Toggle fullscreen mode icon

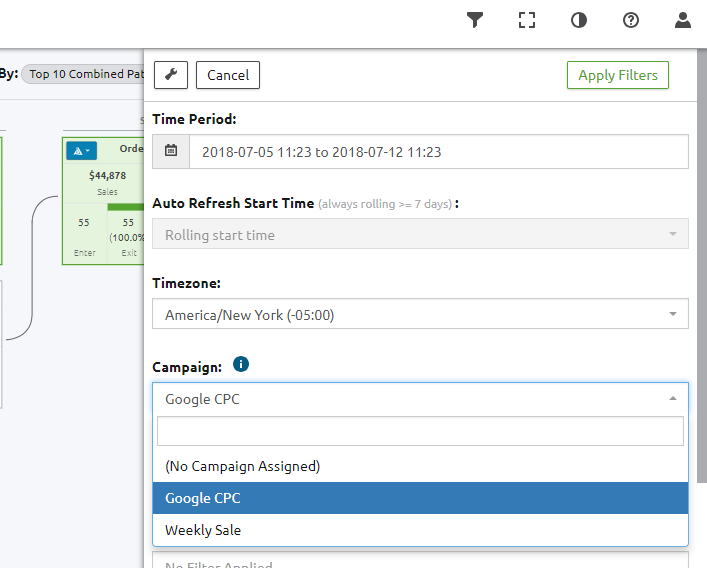[x=527, y=20]
